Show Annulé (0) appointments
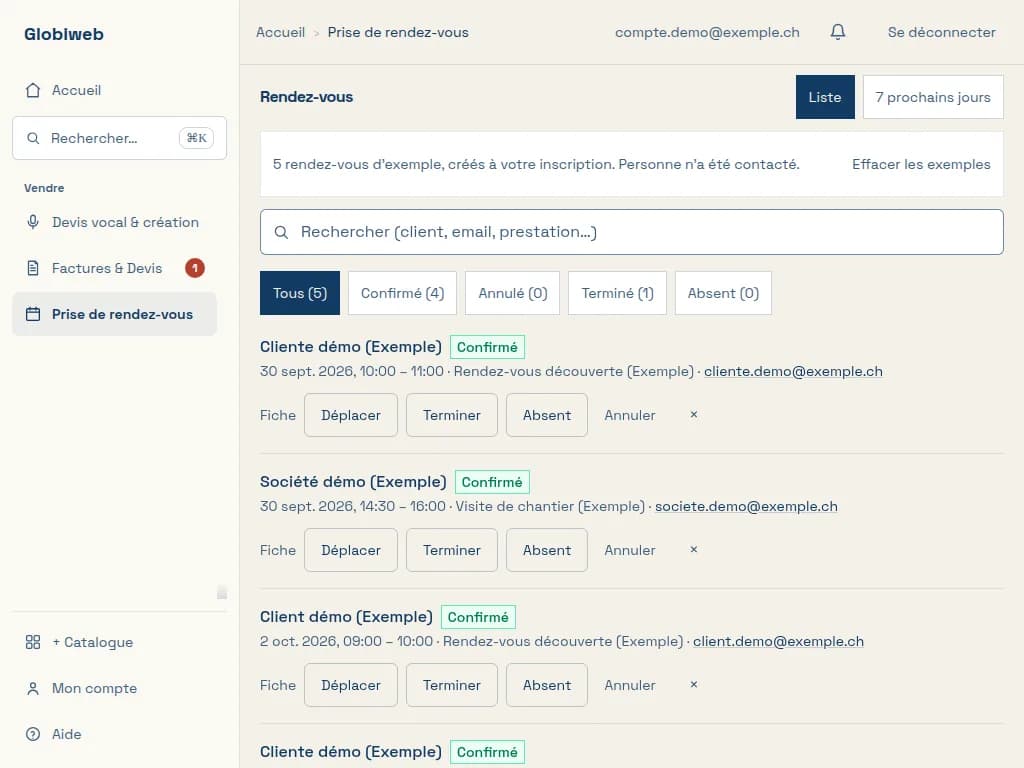Screen dimensions: 1024x768 513,293
